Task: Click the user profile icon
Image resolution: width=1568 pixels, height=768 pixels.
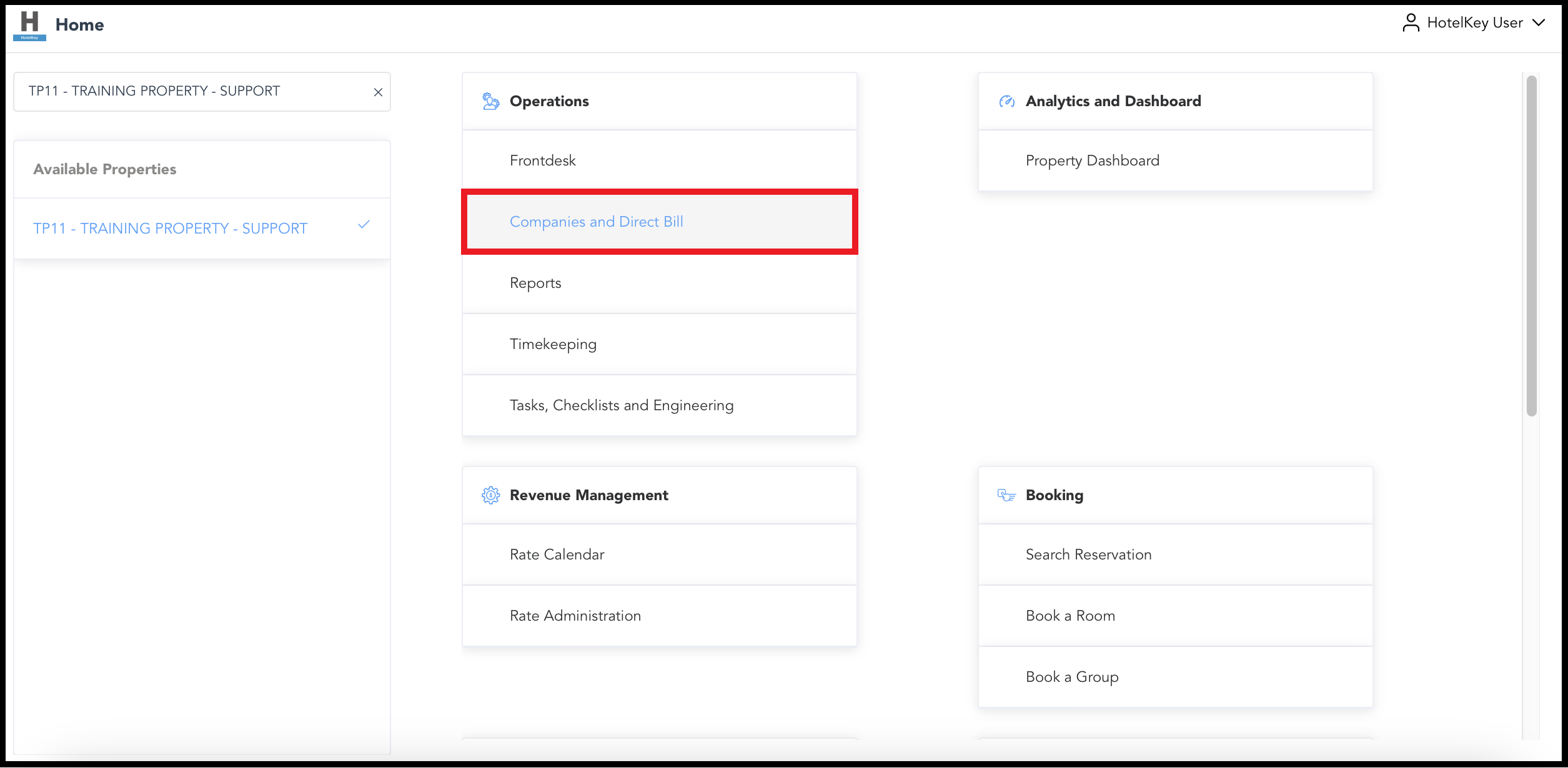Action: click(x=1411, y=23)
